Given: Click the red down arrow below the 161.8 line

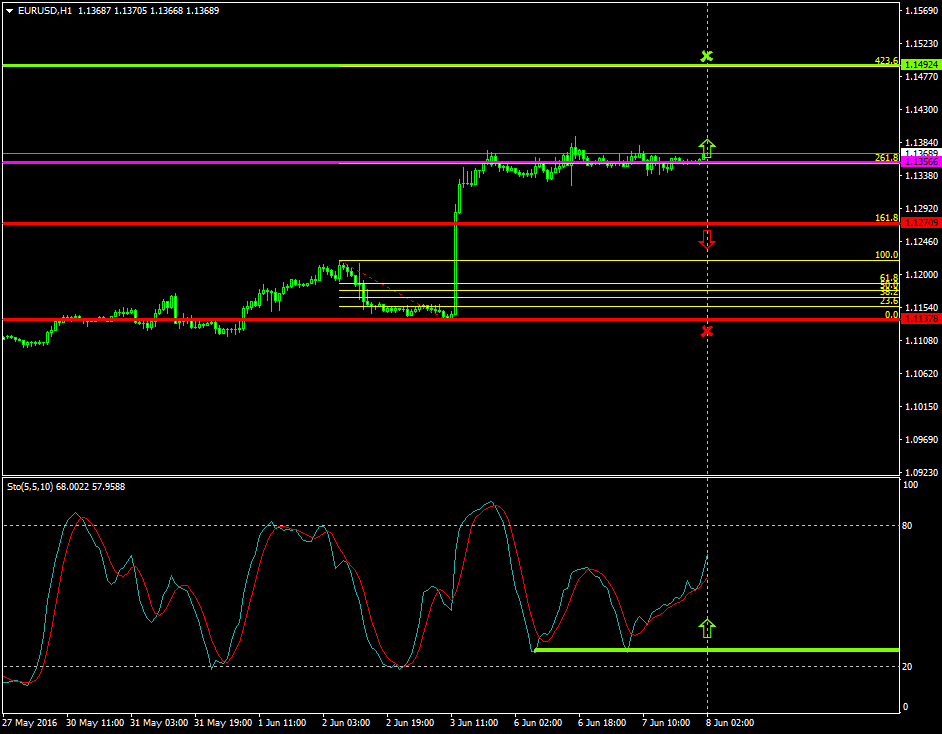Looking at the screenshot, I should coord(708,240).
